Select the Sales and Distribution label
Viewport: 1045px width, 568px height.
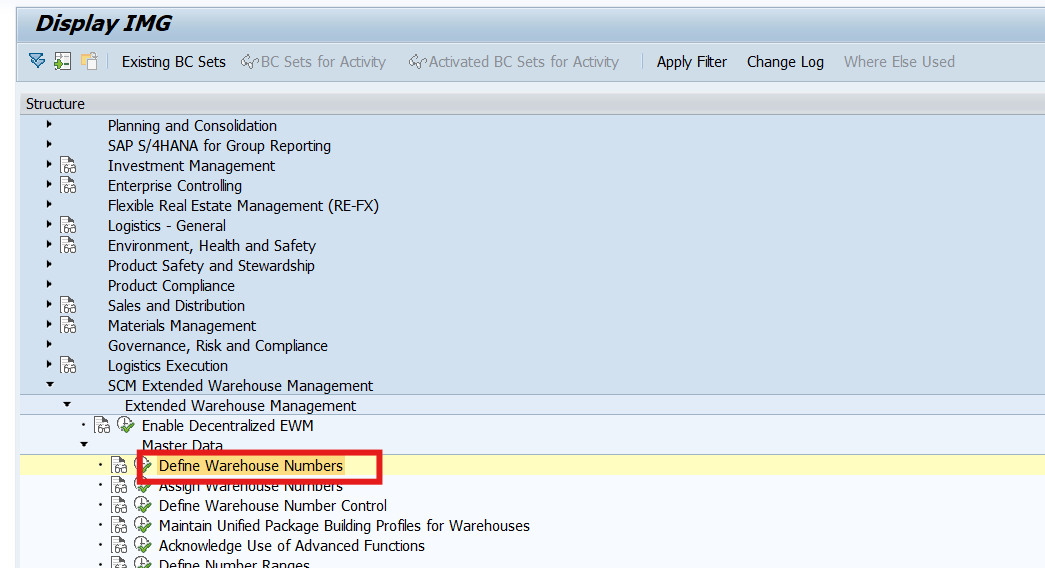click(177, 305)
